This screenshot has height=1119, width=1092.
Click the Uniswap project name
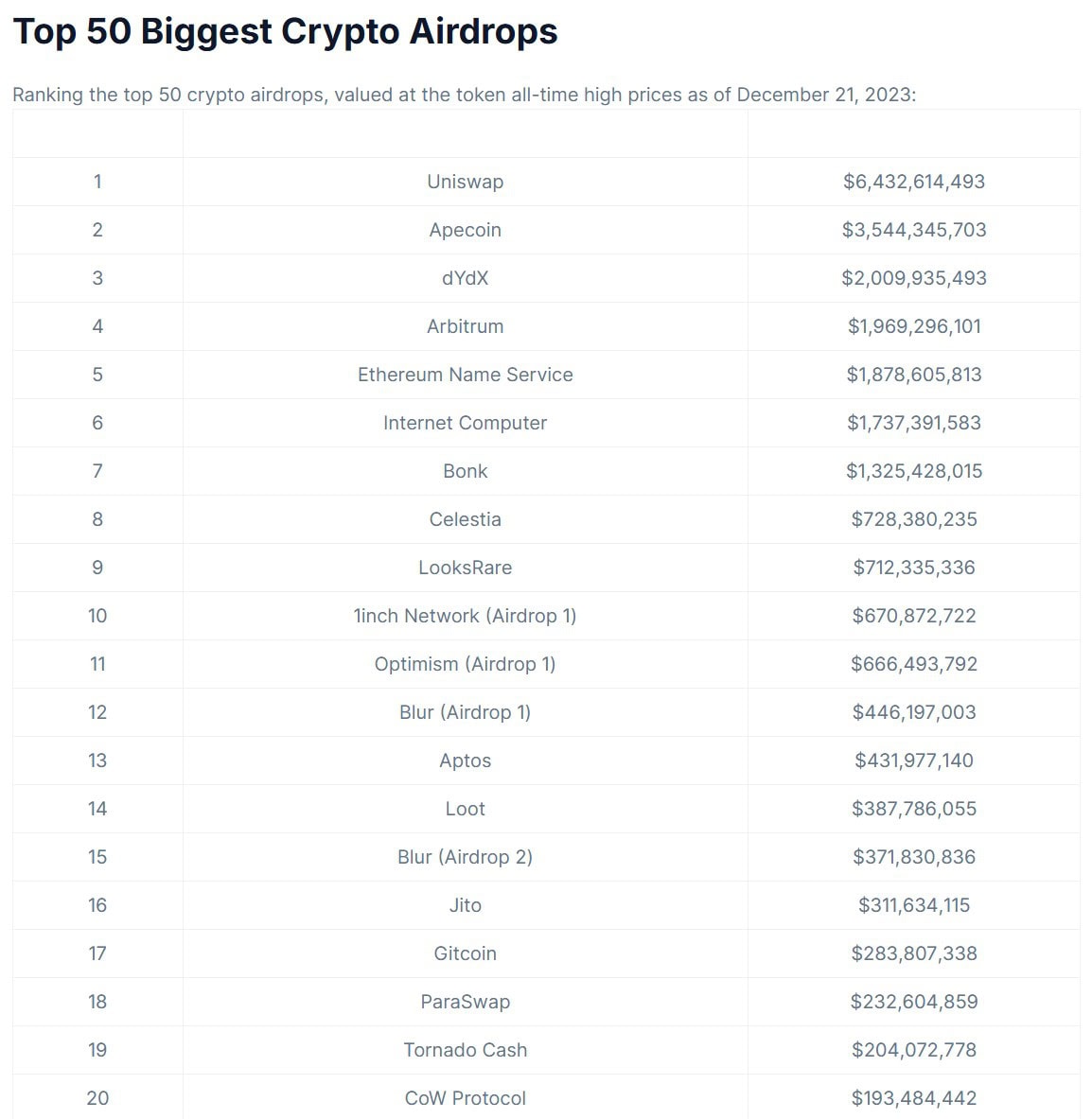[x=465, y=182]
